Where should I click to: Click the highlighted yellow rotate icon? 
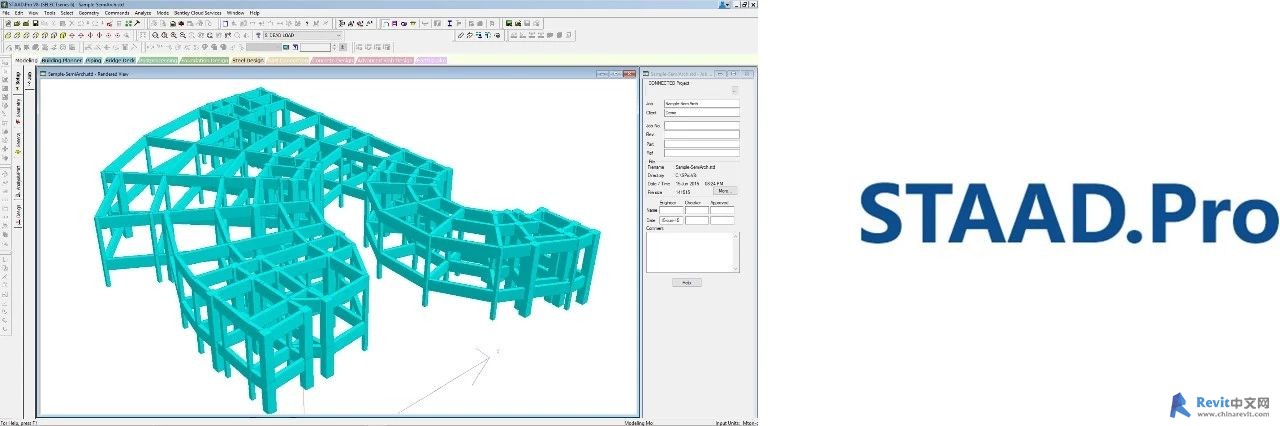pos(62,35)
